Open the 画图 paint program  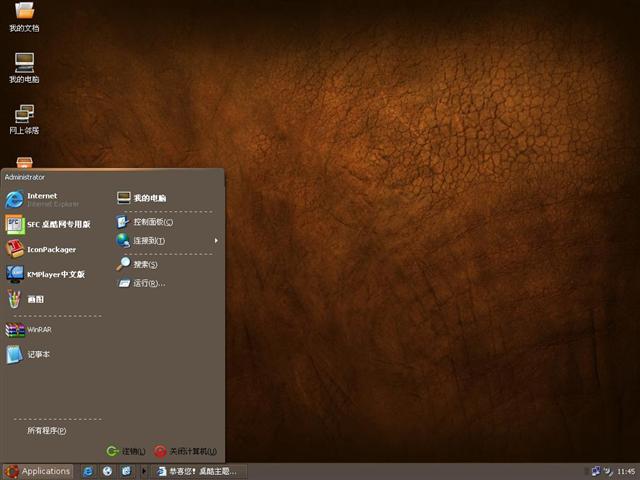point(25,299)
